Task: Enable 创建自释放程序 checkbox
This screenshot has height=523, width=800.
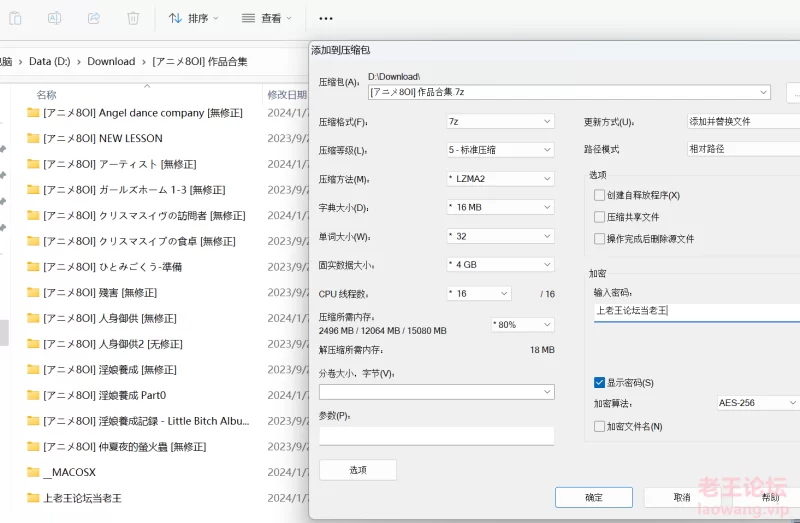Action: pyautogui.click(x=600, y=195)
